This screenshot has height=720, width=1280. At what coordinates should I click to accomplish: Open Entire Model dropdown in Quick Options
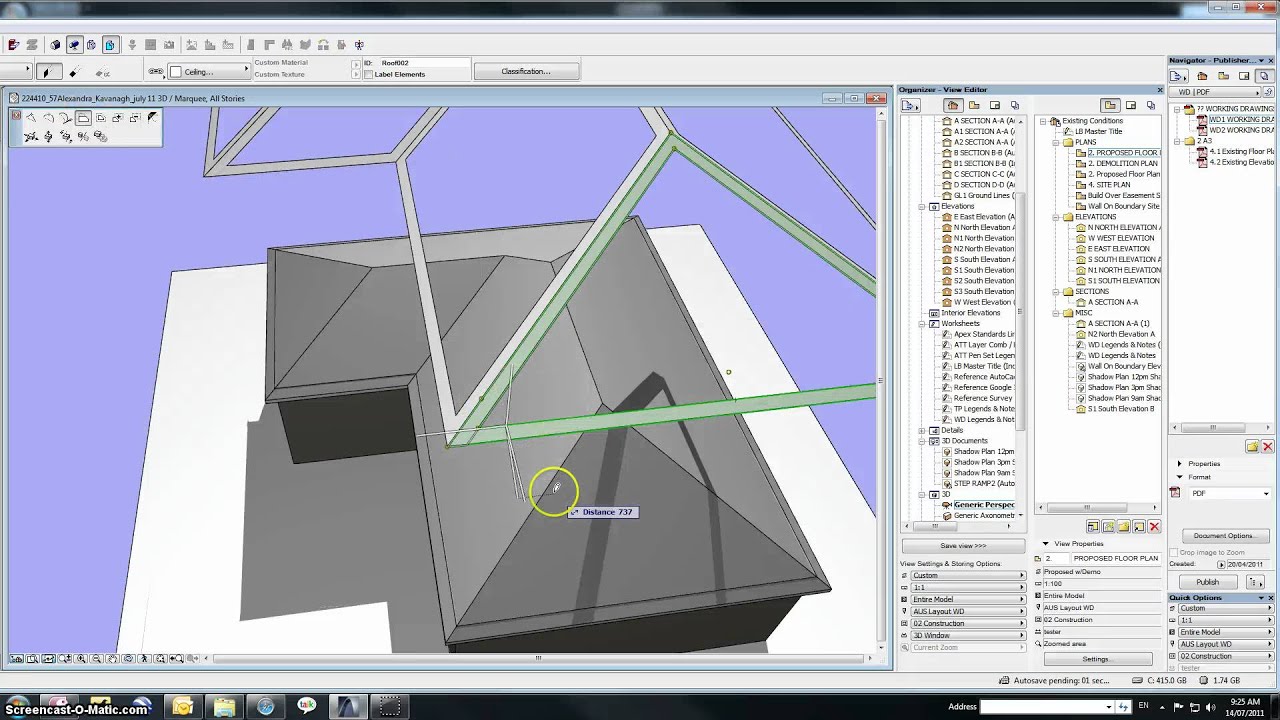[1225, 632]
